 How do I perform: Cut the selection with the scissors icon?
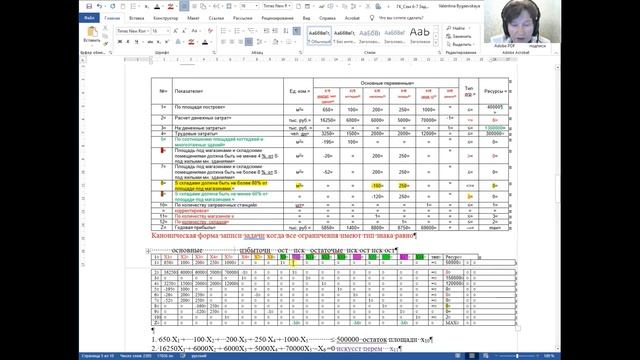click(x=105, y=29)
